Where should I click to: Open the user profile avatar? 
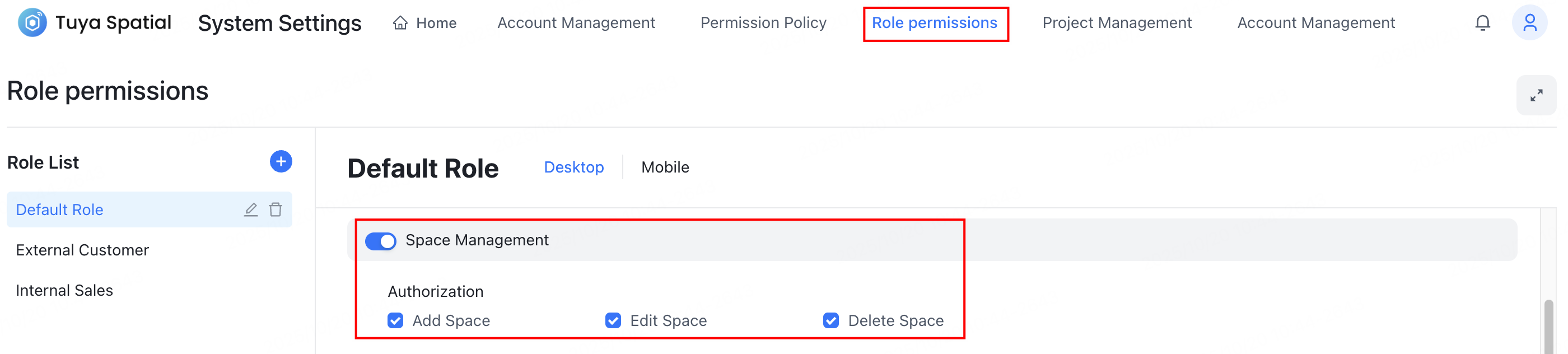(1530, 22)
